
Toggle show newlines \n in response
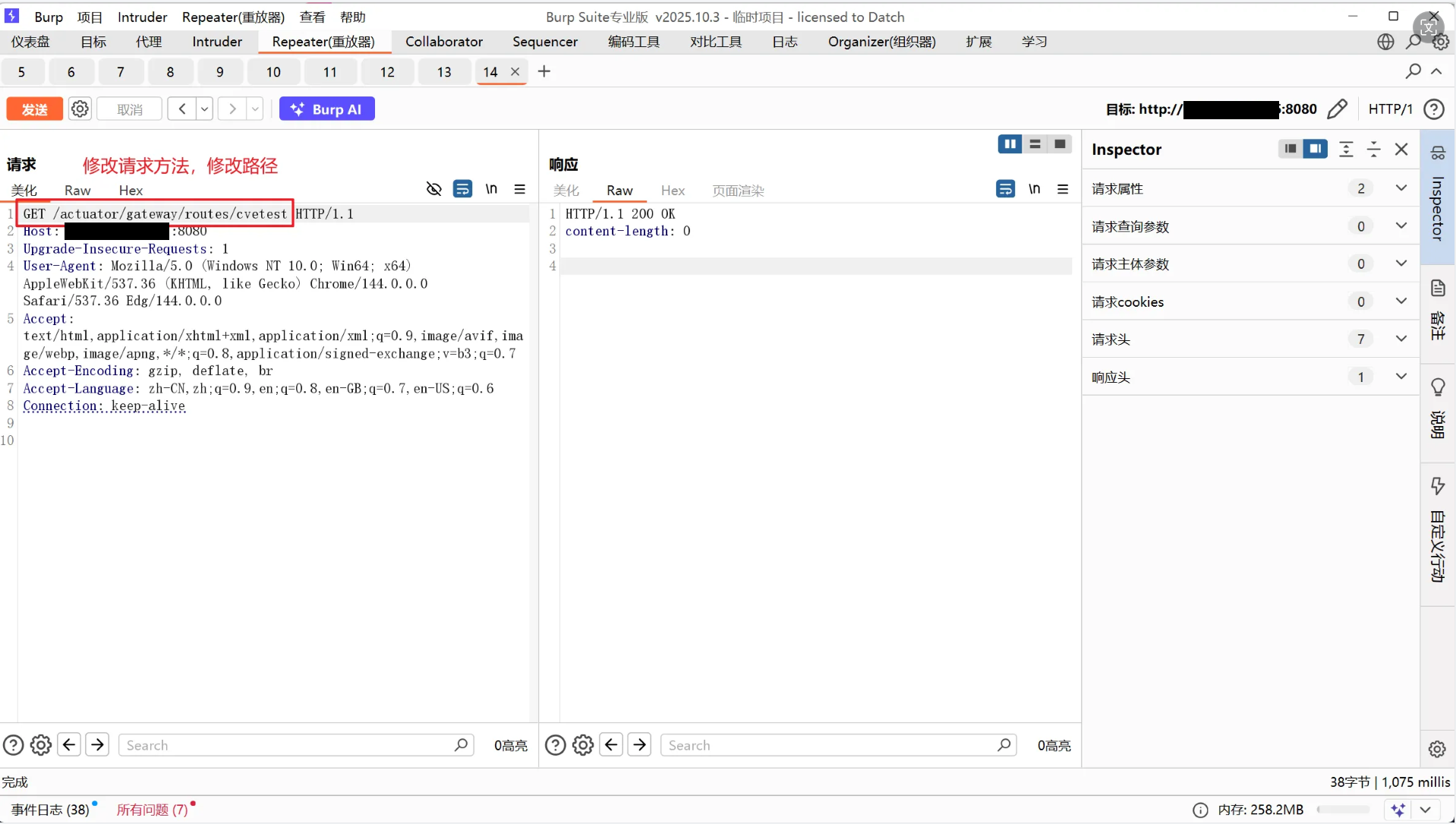click(1035, 189)
